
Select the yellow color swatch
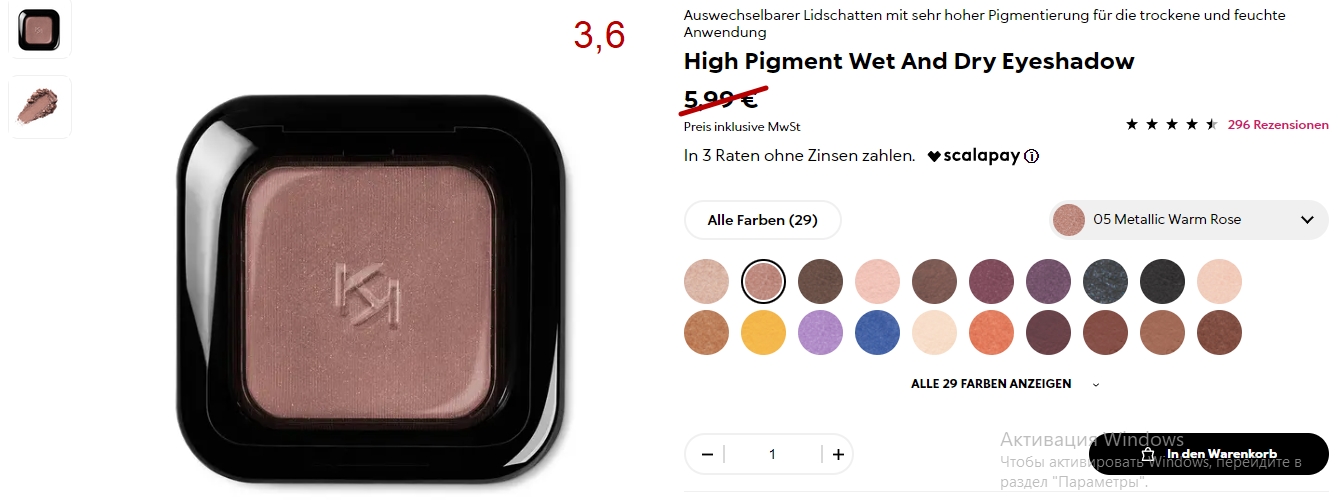coord(763,333)
